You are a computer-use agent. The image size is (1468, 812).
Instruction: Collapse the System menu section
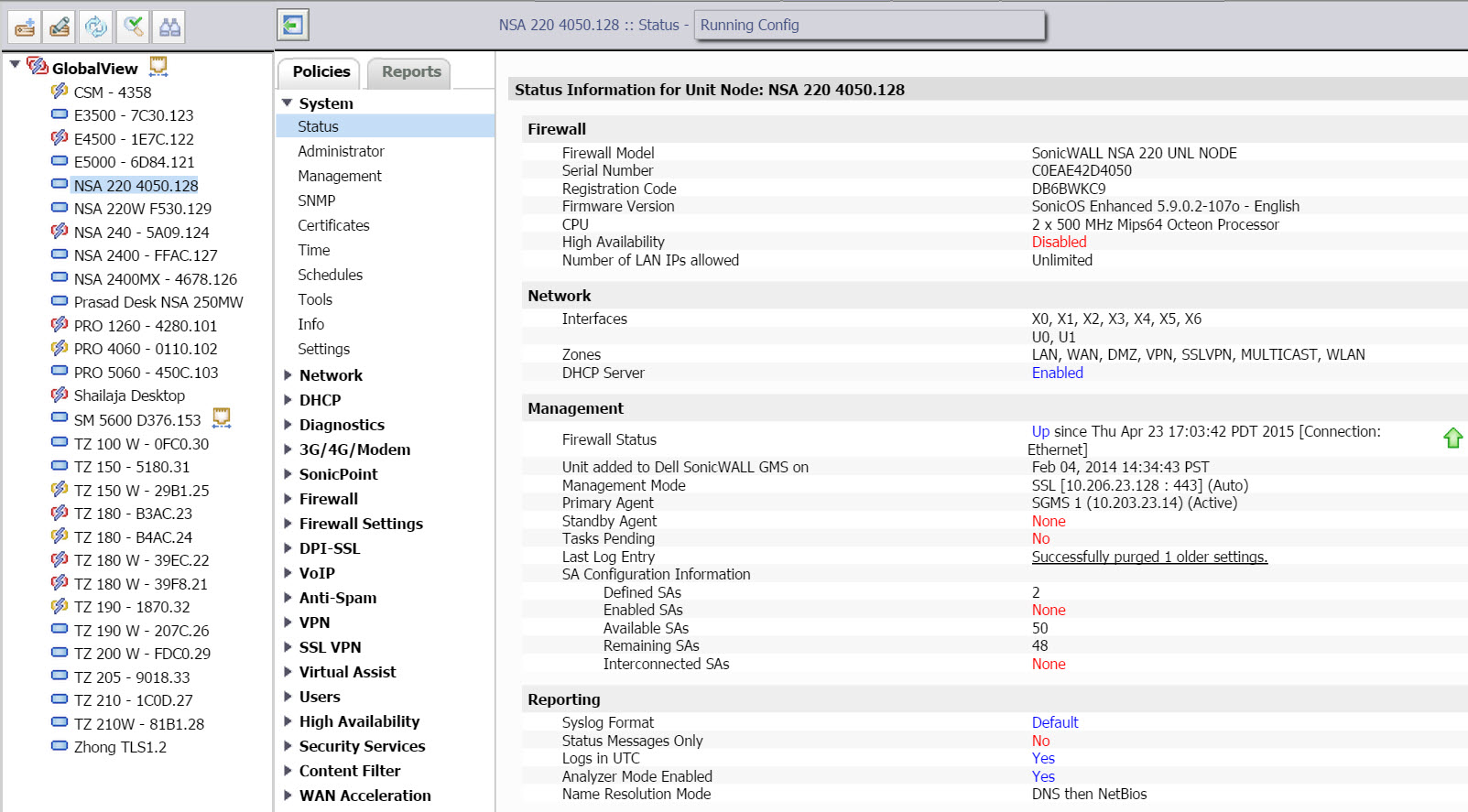288,103
